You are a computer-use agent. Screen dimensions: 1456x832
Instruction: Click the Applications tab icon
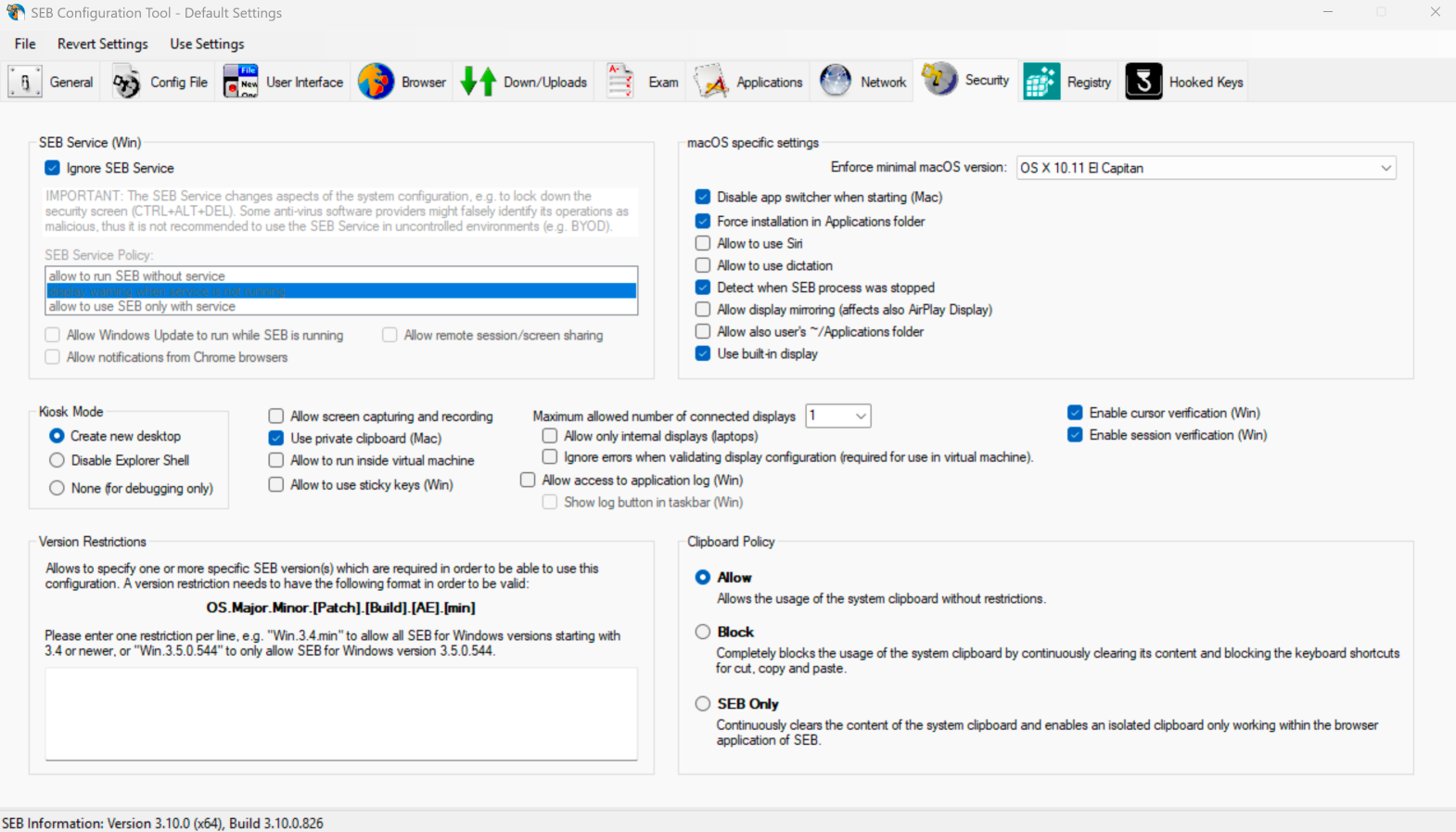tap(711, 82)
